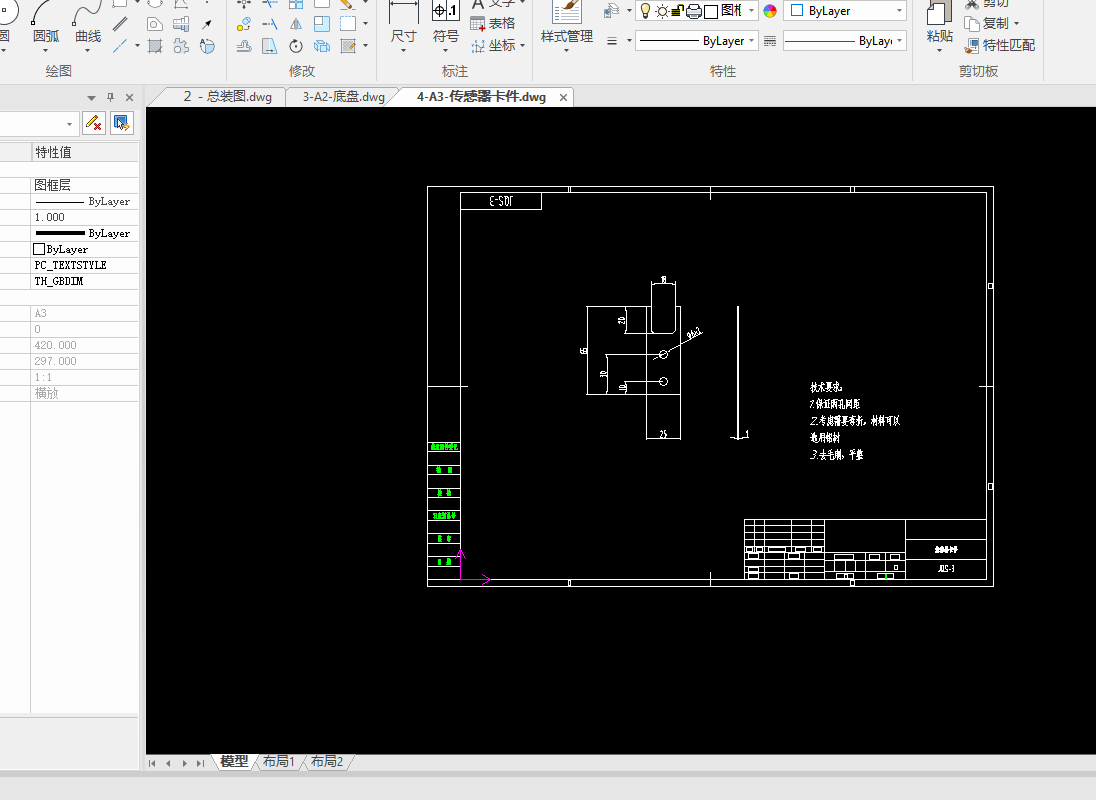Click the white layer color swatch
The height and width of the screenshot is (800, 1096).
711,11
